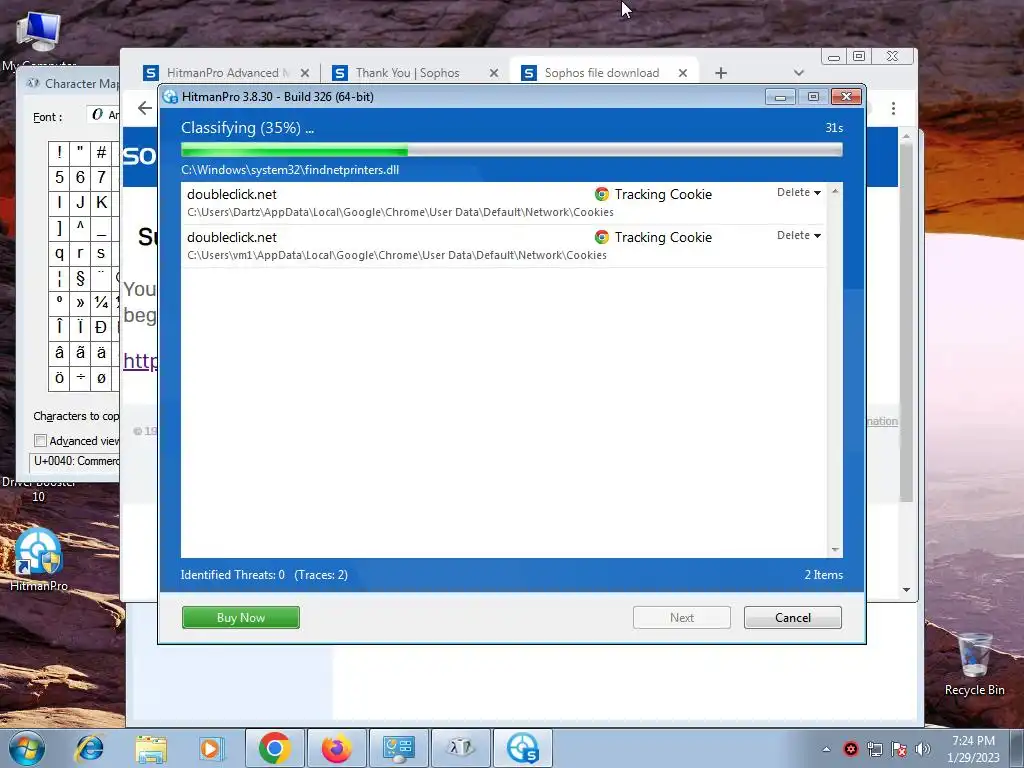Click the http link on Sophos page

point(140,360)
